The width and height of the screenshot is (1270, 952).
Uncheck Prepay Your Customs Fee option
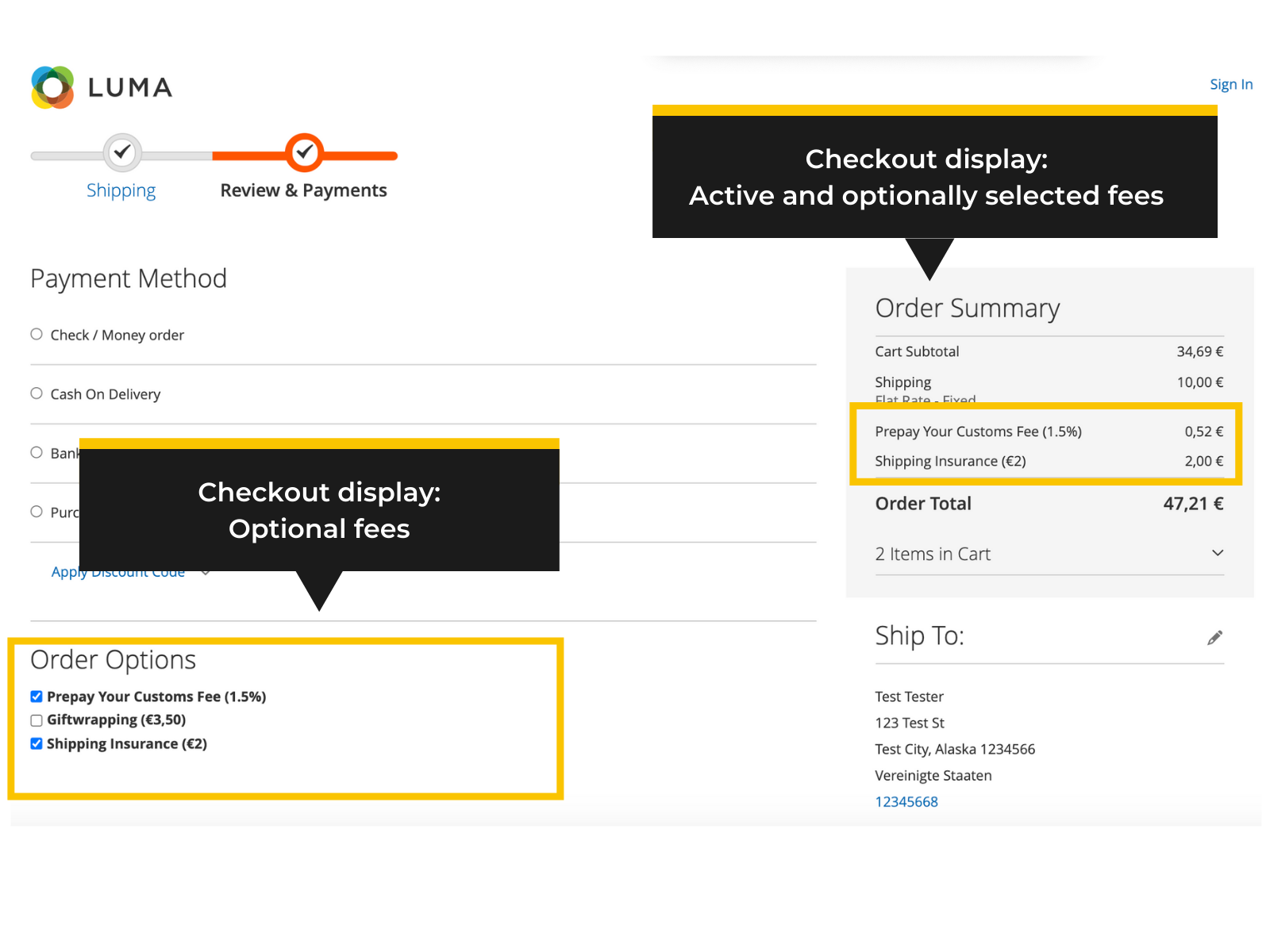click(x=37, y=697)
